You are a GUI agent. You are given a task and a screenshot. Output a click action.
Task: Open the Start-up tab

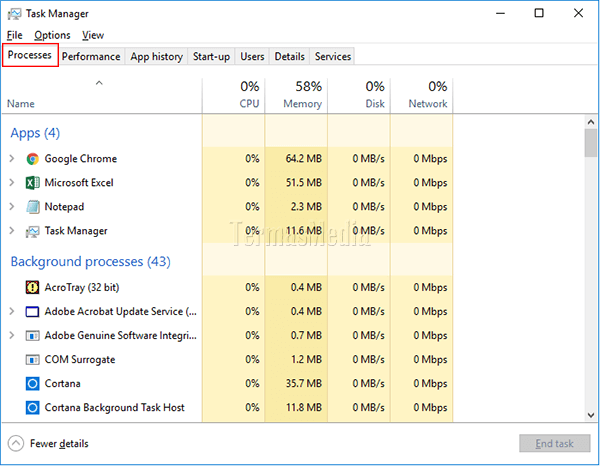pyautogui.click(x=211, y=57)
